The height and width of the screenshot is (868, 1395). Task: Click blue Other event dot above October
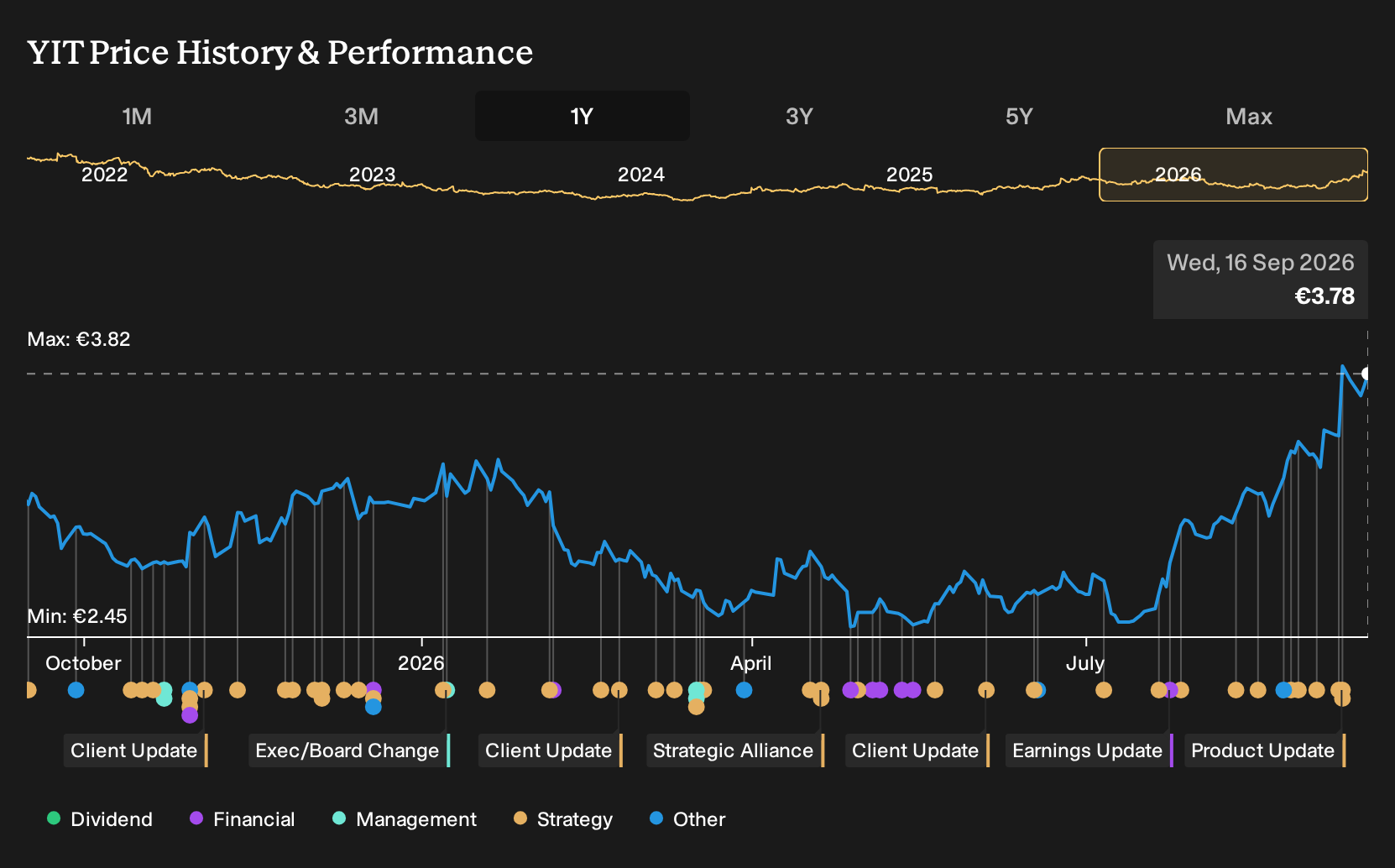click(x=76, y=690)
